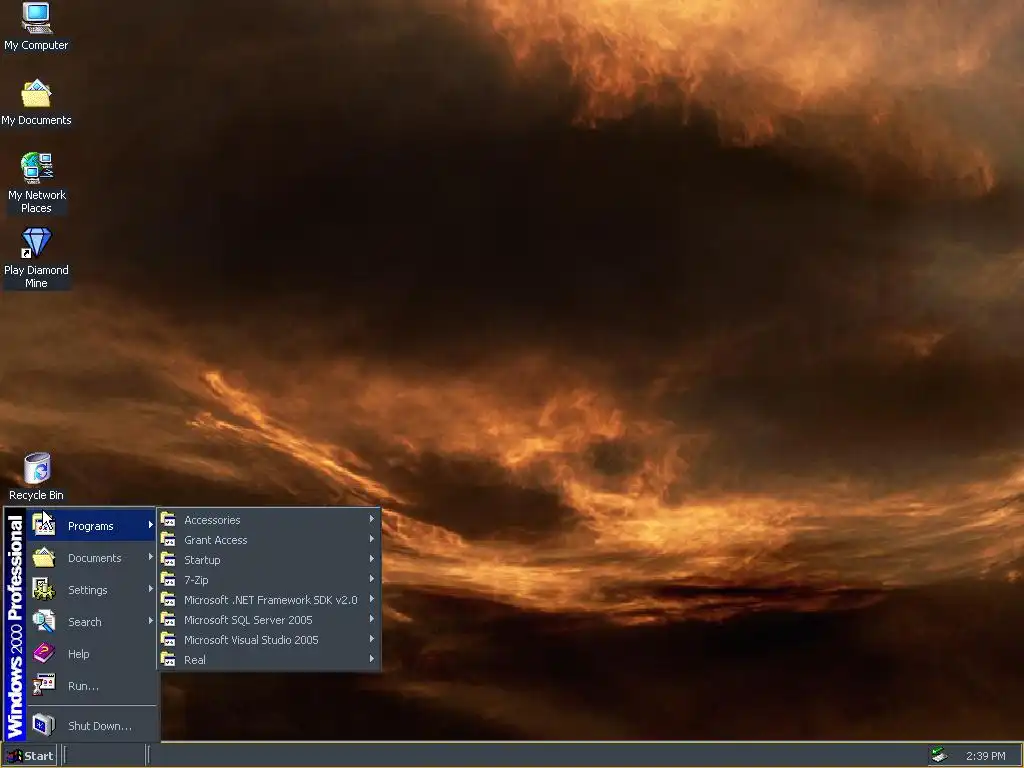Open the Documents menu entry

coord(91,558)
